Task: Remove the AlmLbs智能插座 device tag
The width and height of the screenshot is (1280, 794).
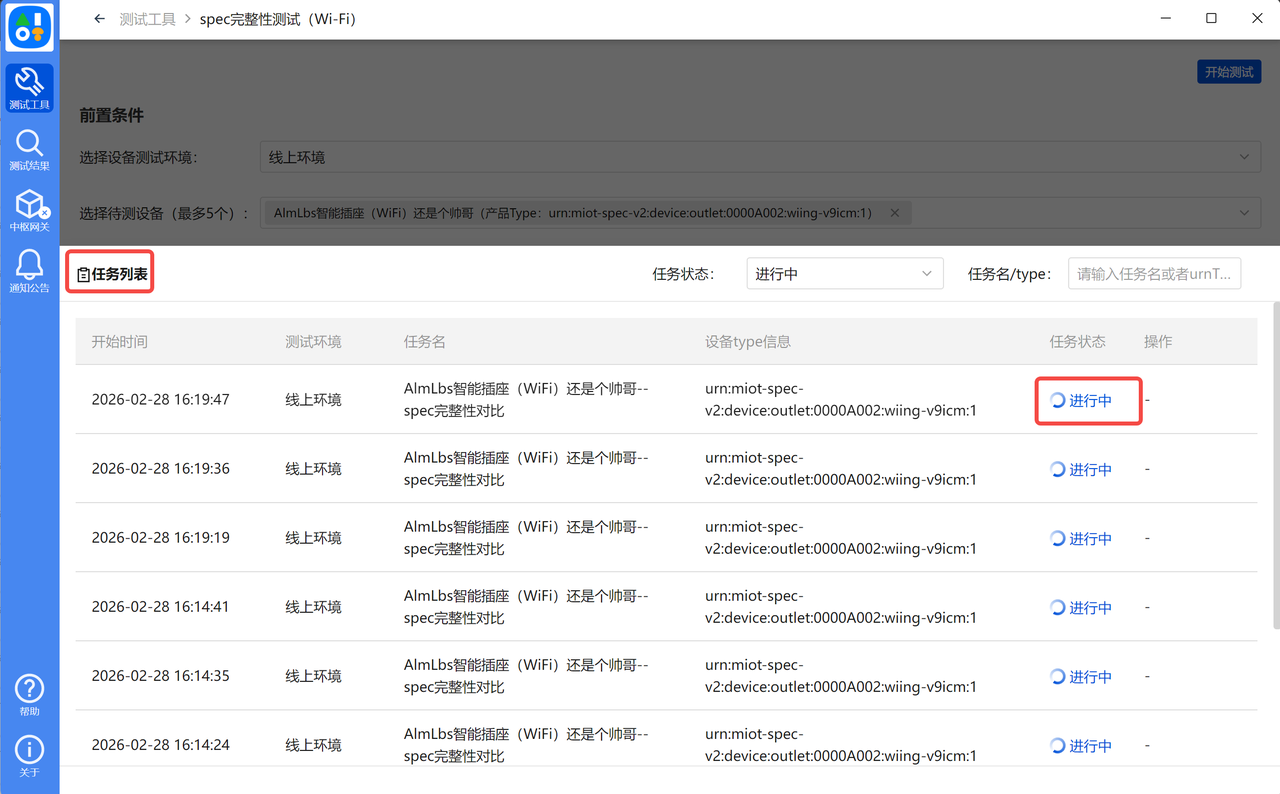Action: coord(895,213)
